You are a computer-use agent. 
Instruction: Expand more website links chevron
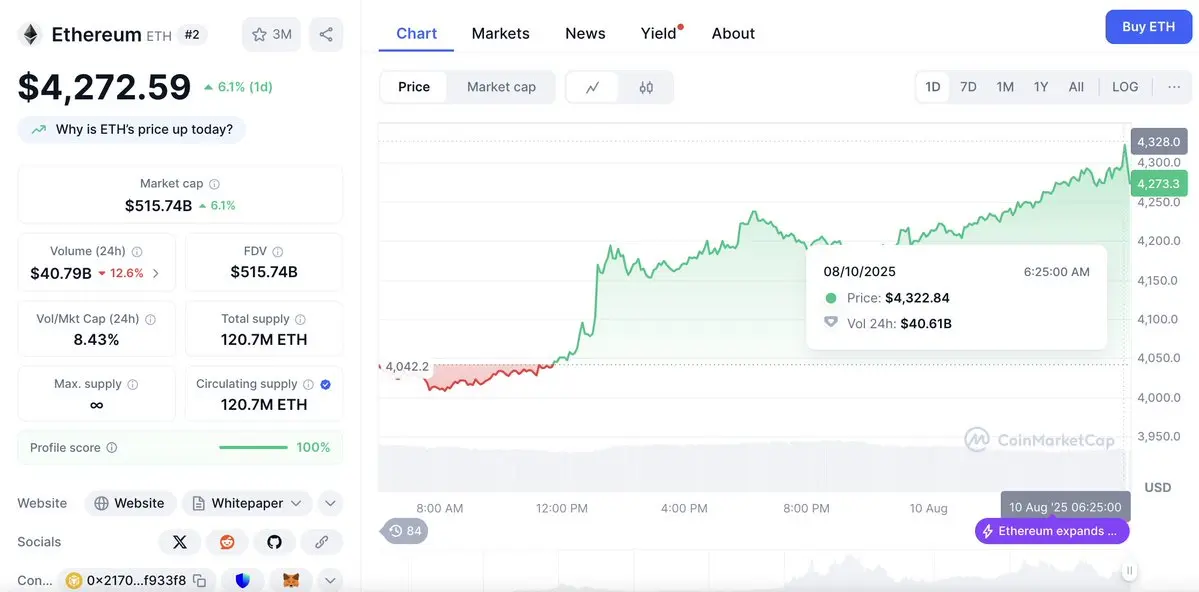(x=330, y=503)
